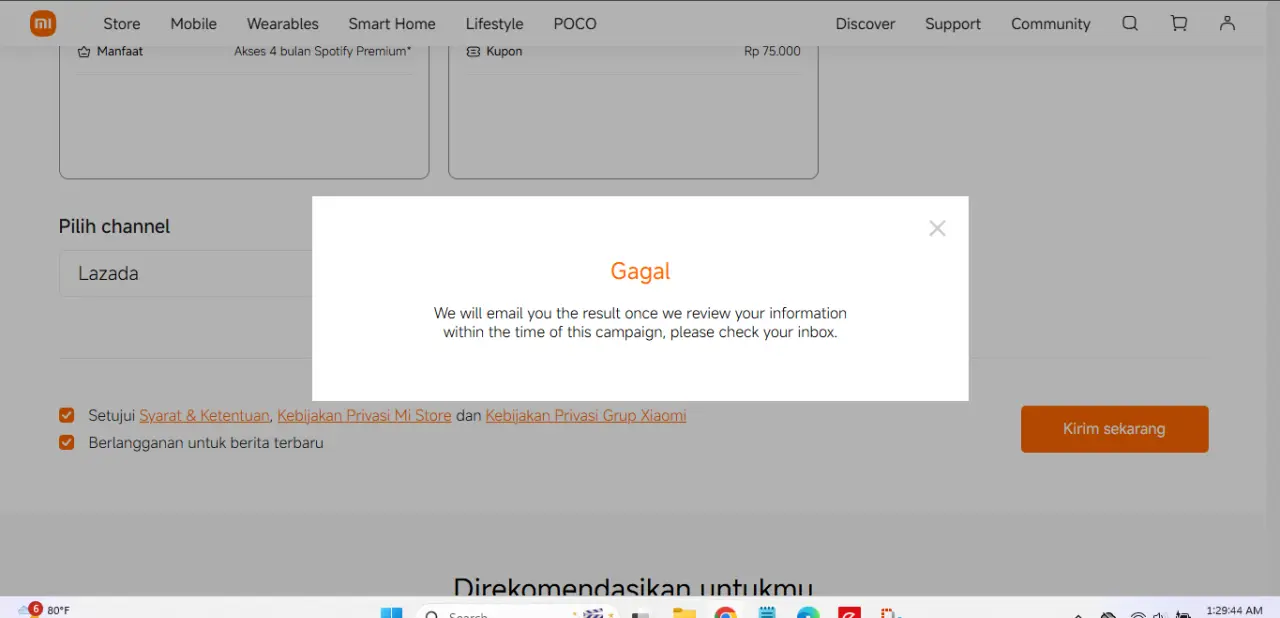Open the user account icon
The image size is (1280, 618).
pos(1227,23)
